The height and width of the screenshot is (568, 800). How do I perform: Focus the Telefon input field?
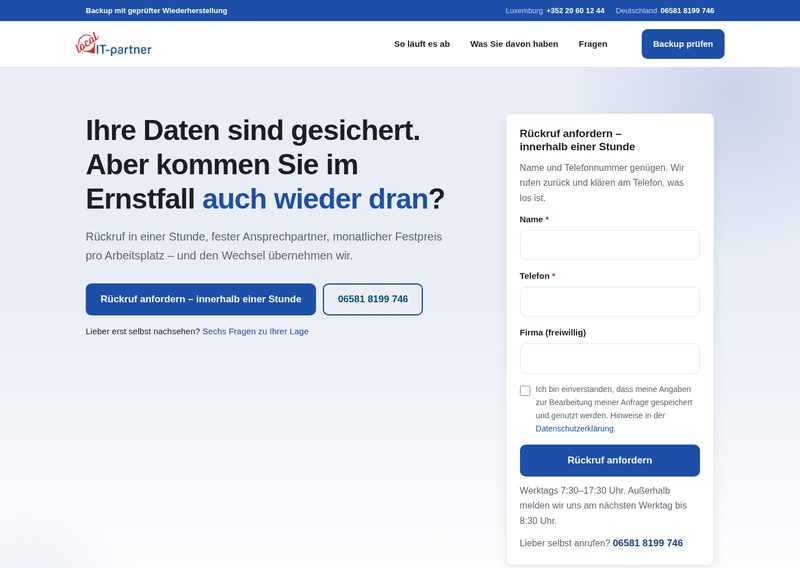[610, 302]
